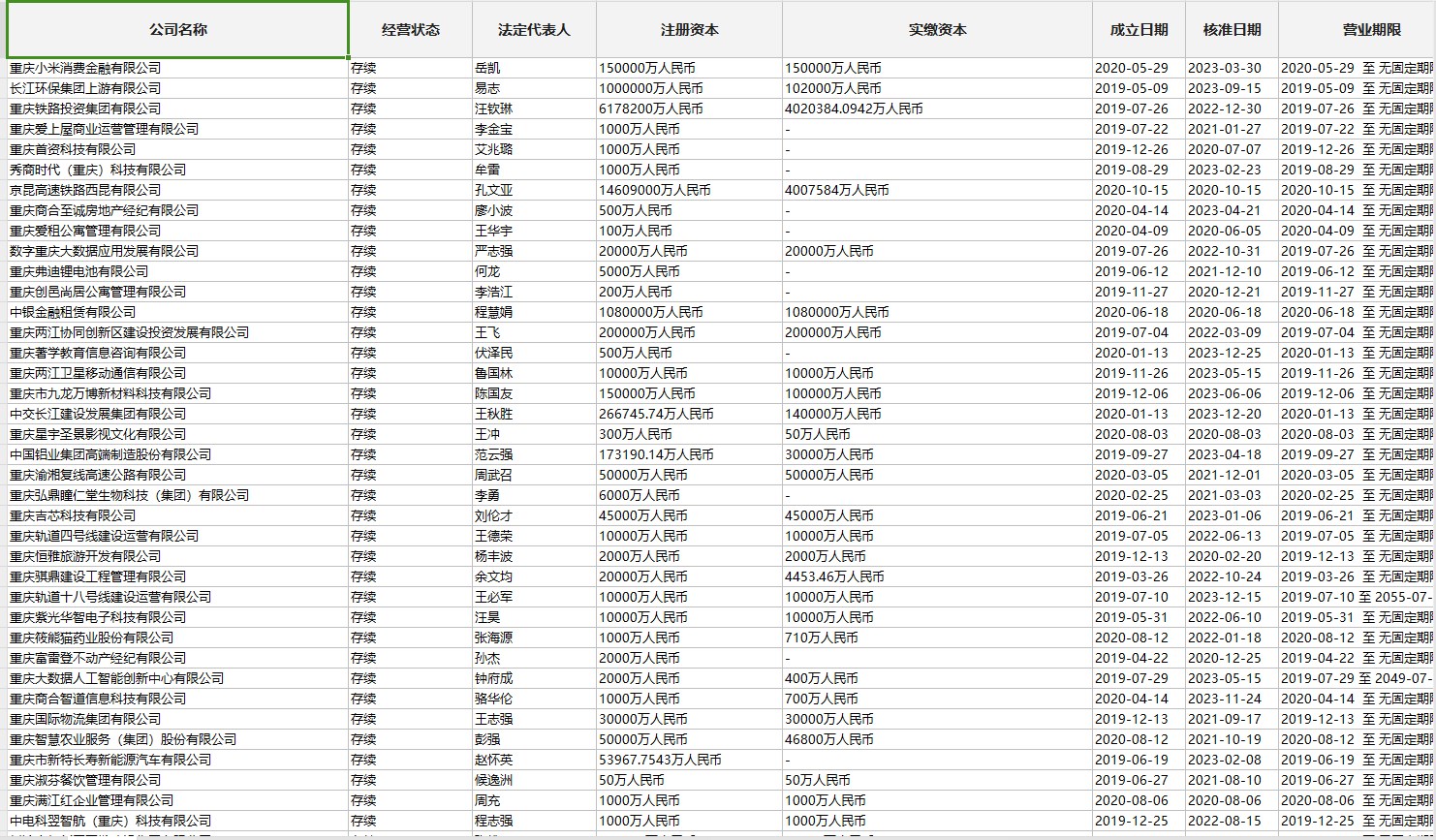
Task: Select business term of 重庆轨道十八号线建设运营有限公司
Action: tap(1358, 597)
